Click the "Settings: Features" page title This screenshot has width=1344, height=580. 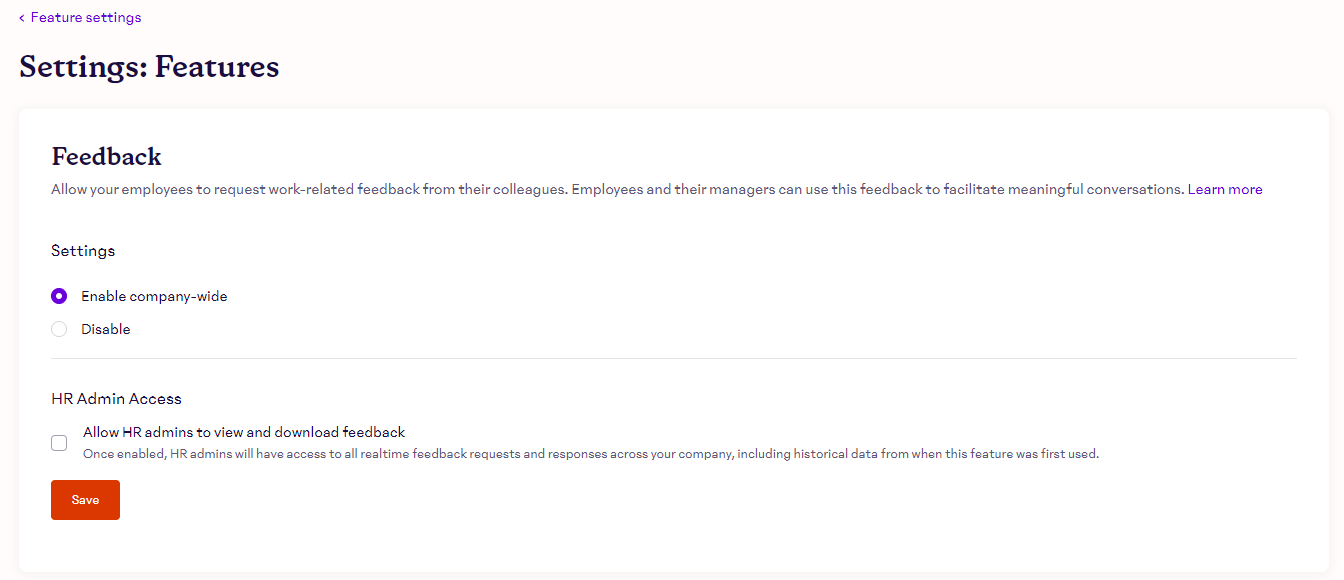point(149,67)
